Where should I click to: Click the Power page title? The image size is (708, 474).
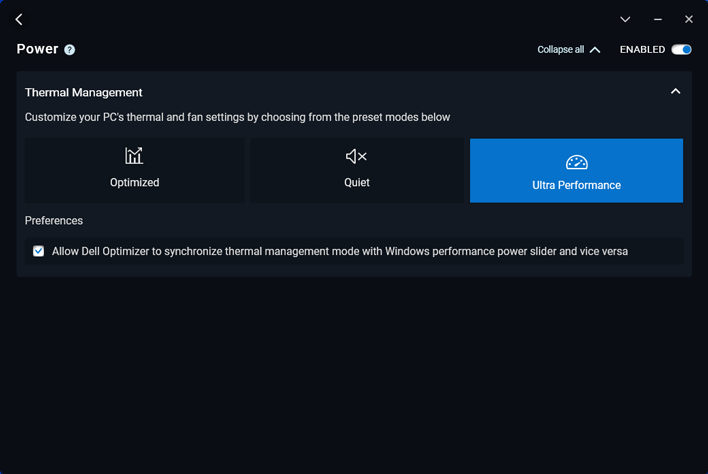(x=37, y=49)
